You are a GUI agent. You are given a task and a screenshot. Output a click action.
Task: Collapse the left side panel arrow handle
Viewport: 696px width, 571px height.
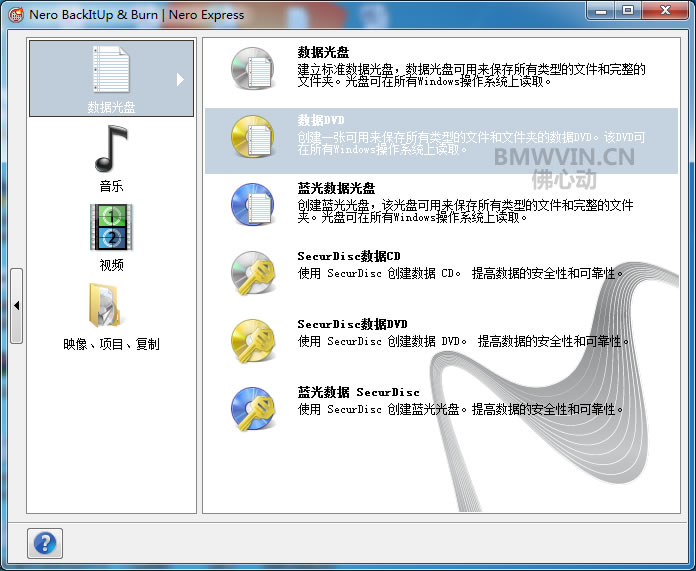(16, 305)
